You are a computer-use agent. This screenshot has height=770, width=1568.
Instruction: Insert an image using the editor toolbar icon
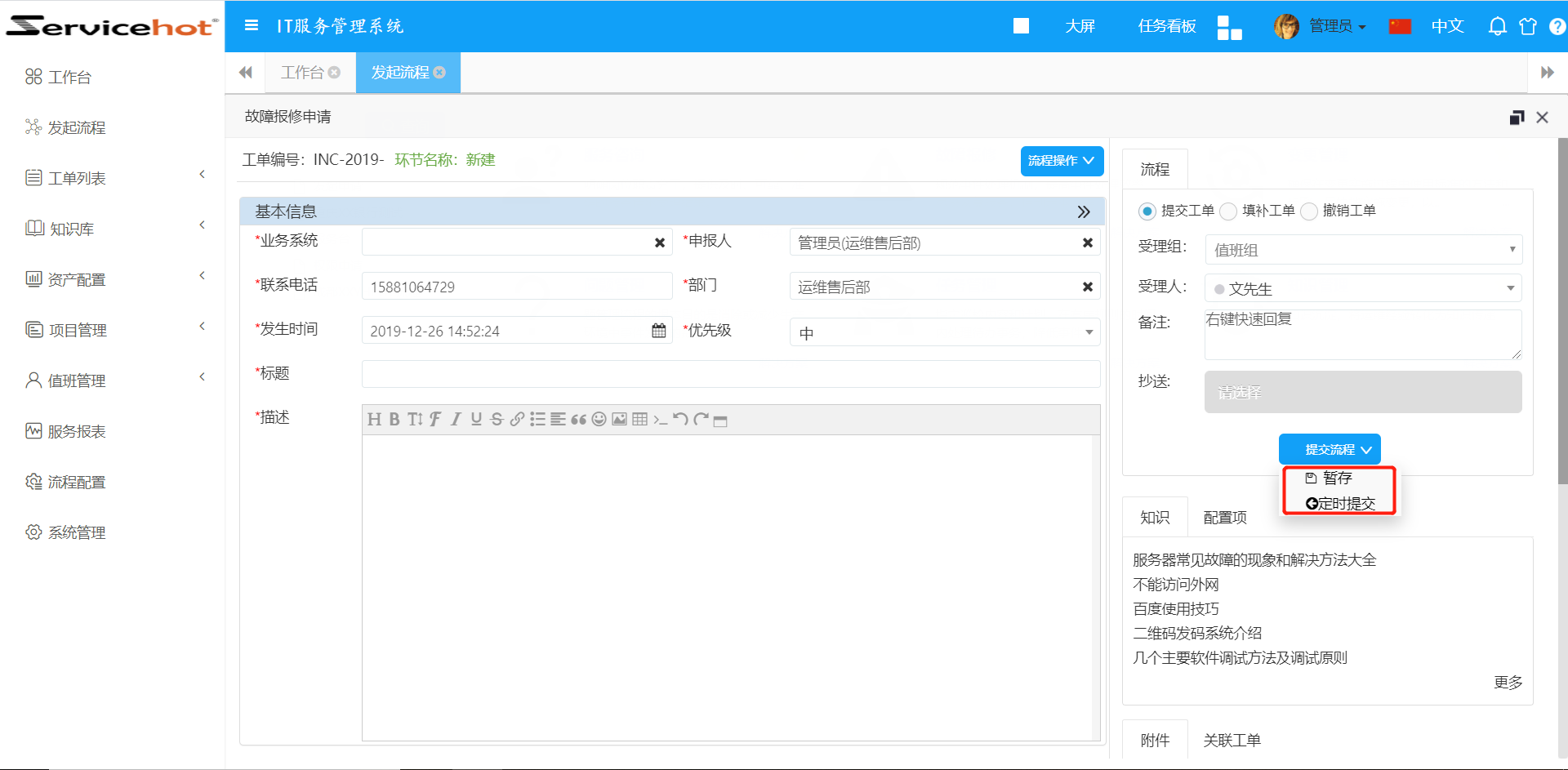[x=619, y=420]
